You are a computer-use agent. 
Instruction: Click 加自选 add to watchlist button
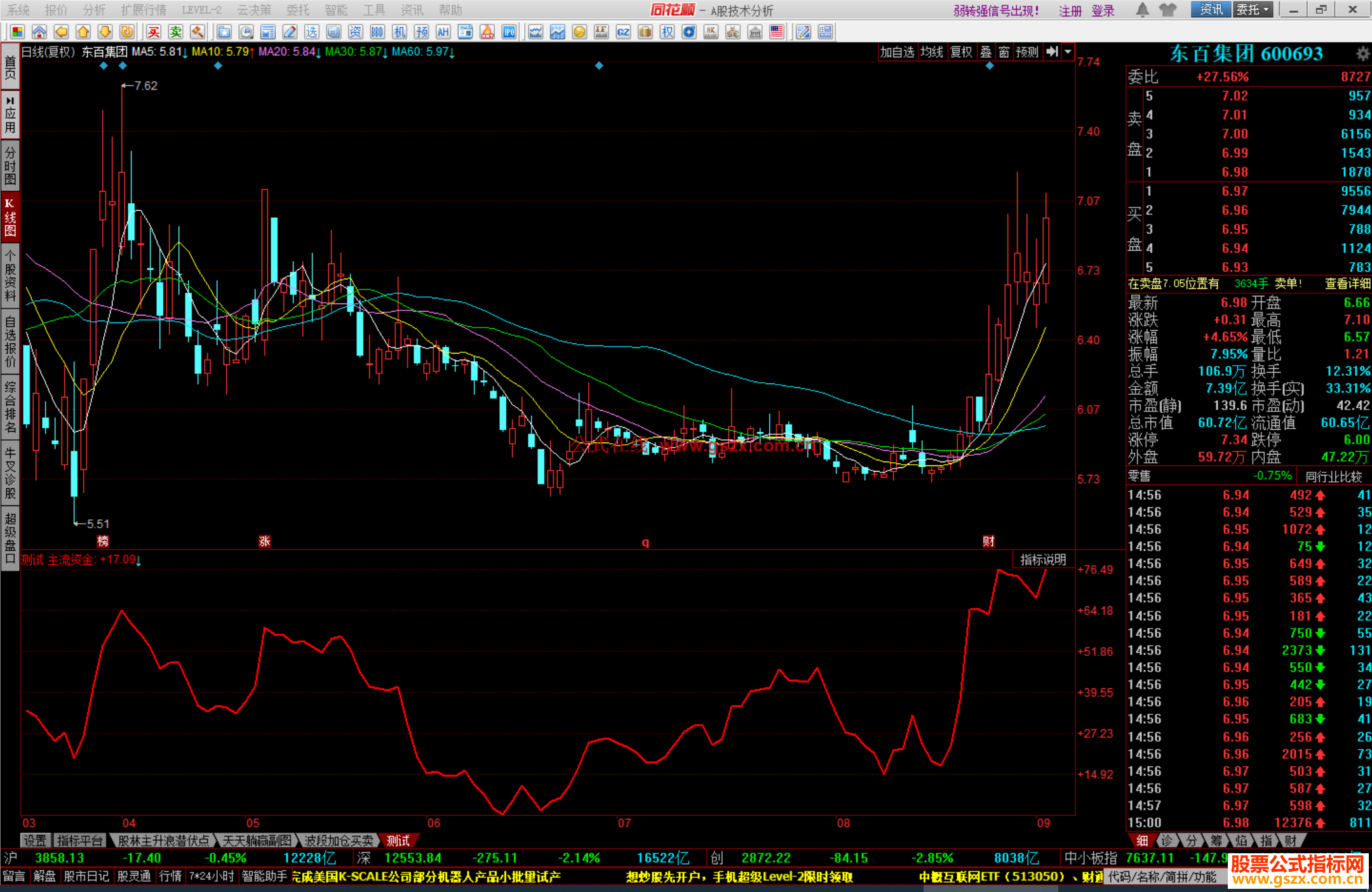click(896, 52)
